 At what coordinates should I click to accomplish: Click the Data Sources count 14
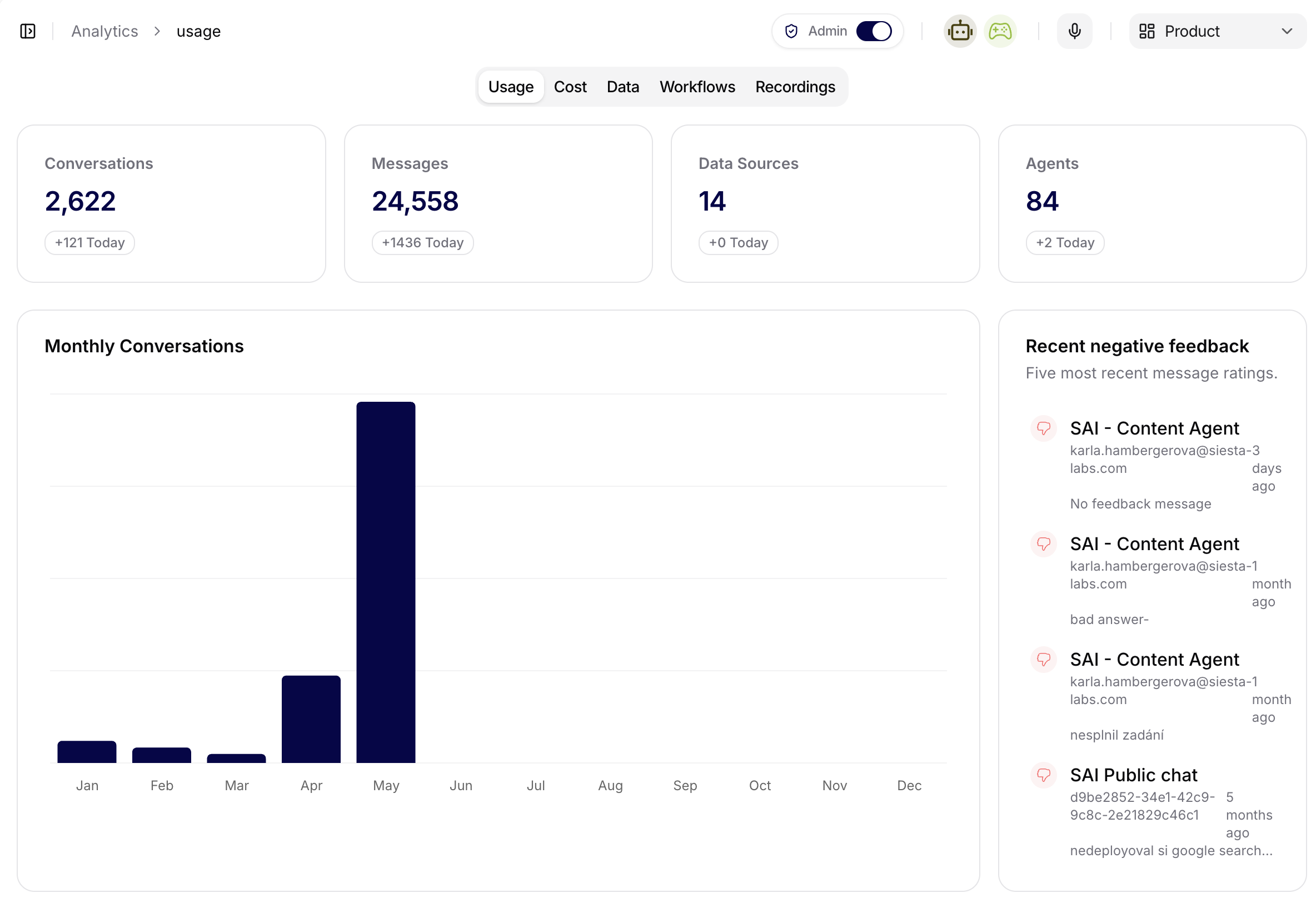coord(712,202)
